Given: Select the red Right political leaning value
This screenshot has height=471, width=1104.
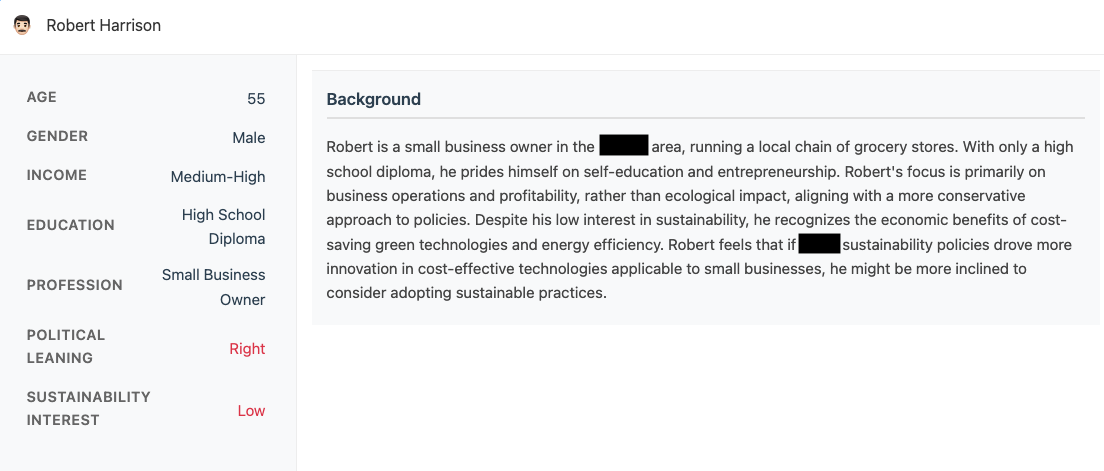Looking at the screenshot, I should click(247, 349).
